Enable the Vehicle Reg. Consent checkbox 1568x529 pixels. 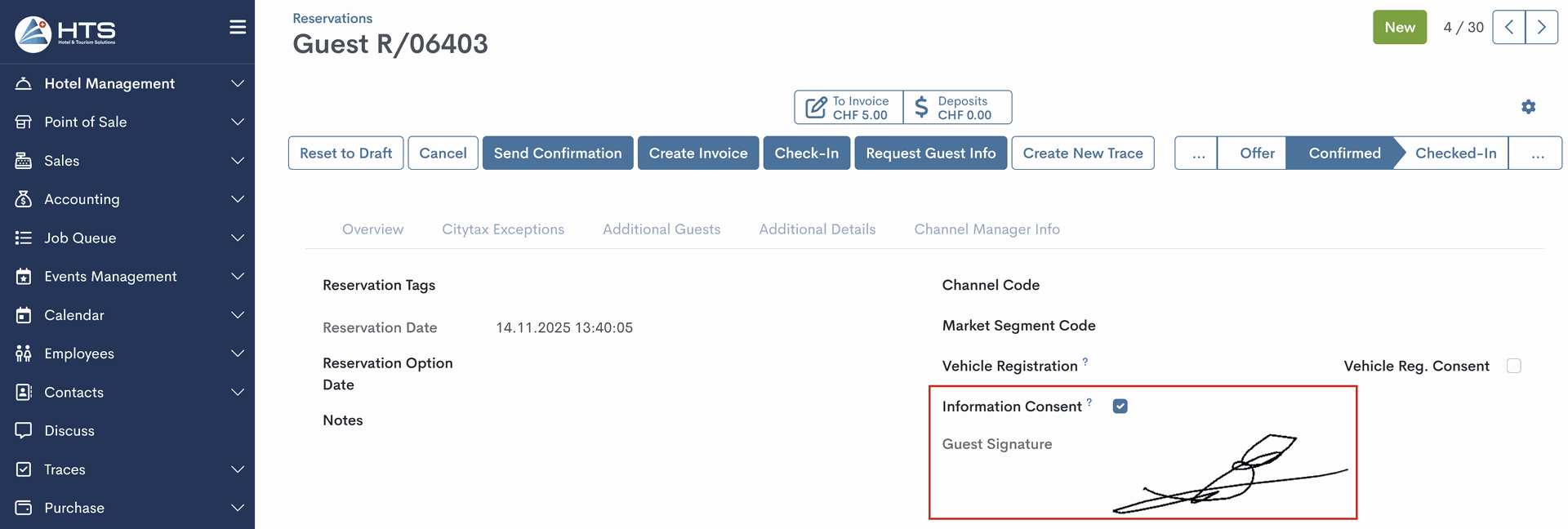pos(1513,366)
